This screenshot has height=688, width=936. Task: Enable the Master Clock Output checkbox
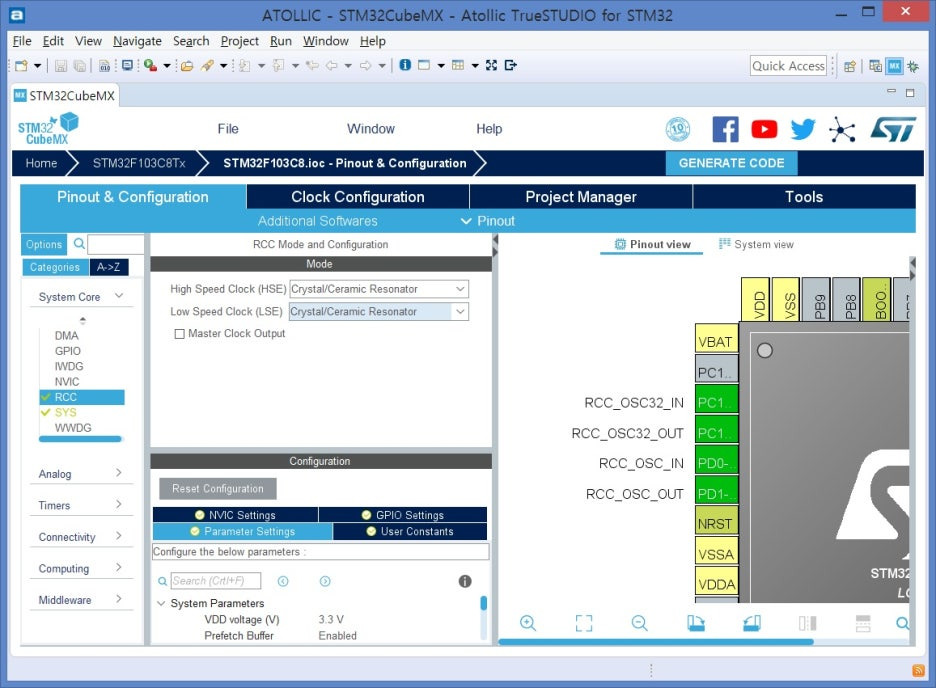pyautogui.click(x=179, y=334)
